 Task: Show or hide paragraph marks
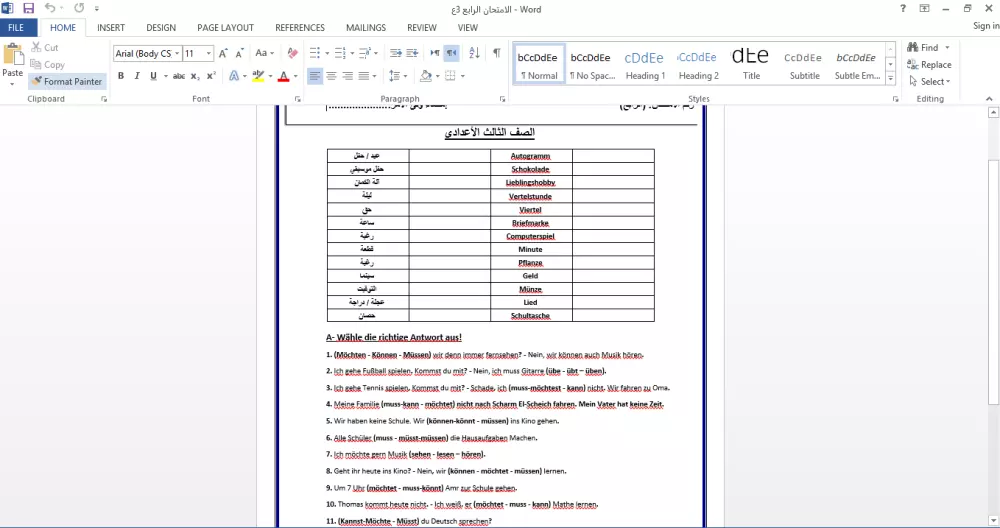(496, 54)
